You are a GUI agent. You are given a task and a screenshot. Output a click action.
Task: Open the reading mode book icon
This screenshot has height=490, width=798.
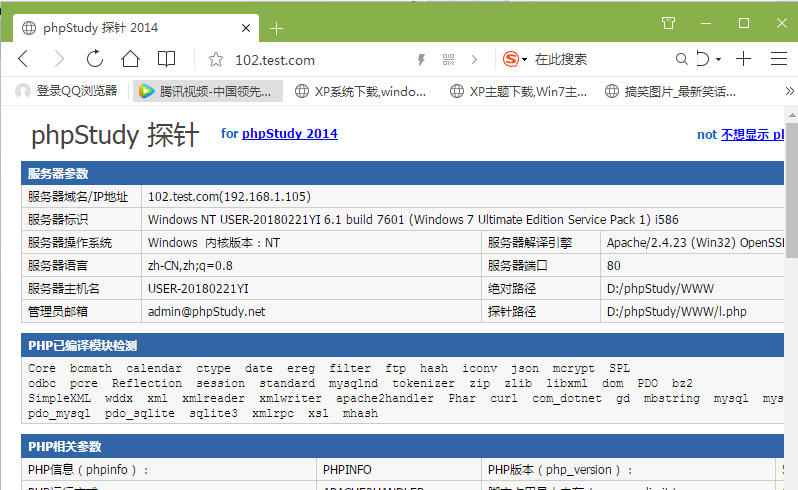(x=166, y=59)
